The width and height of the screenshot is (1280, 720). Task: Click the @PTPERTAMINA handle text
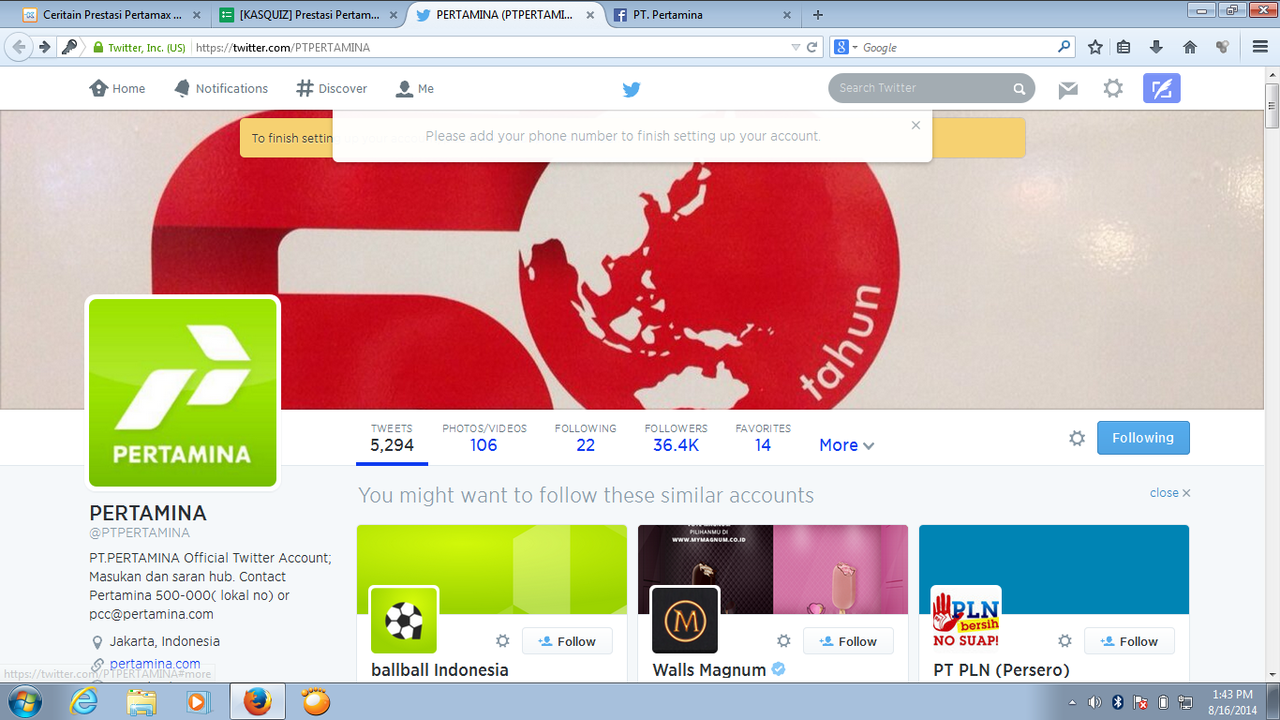click(x=139, y=533)
